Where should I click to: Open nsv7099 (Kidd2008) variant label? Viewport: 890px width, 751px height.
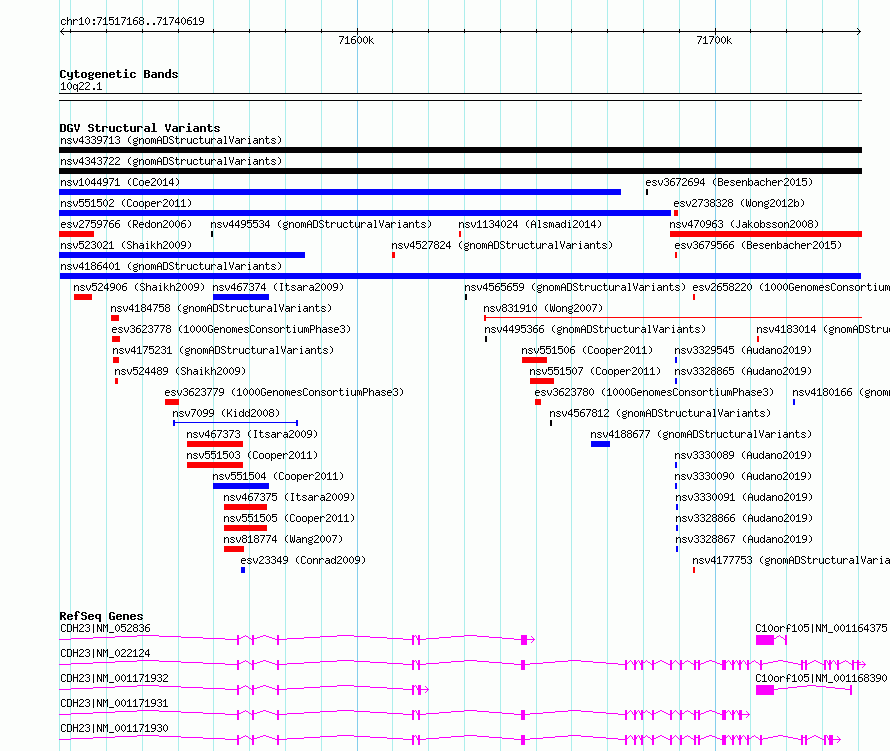point(226,413)
